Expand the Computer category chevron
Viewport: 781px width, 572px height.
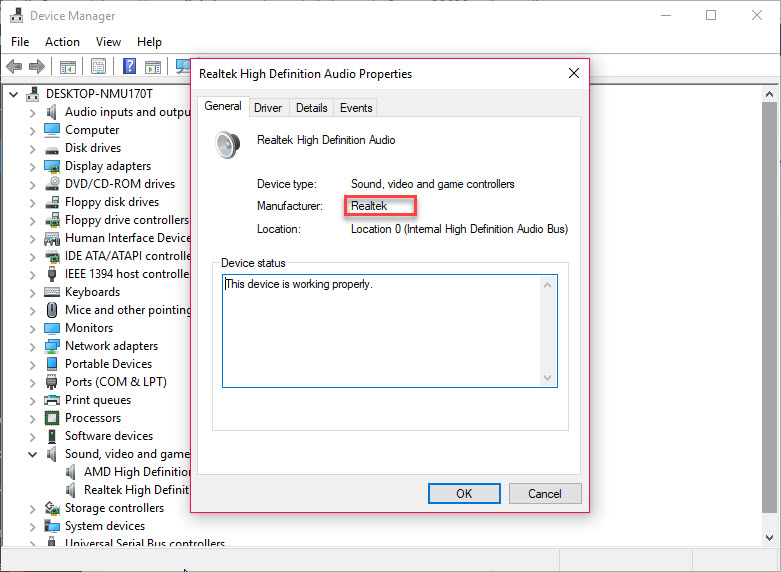[x=32, y=131]
